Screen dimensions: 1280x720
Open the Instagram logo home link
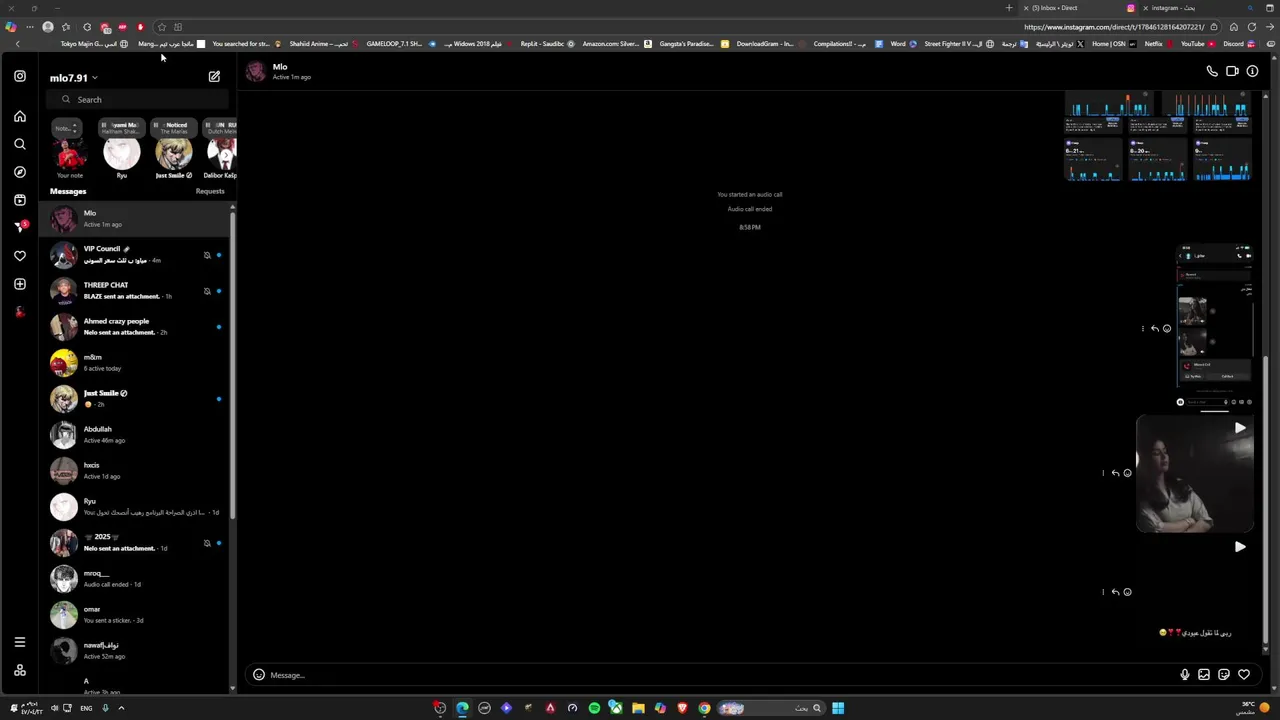click(x=19, y=76)
